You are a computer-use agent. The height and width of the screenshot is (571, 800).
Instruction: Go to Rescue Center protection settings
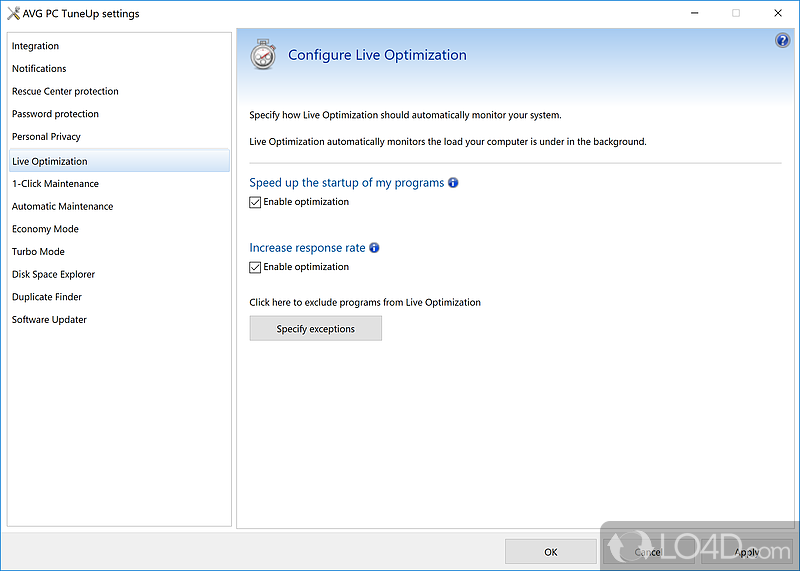click(65, 92)
